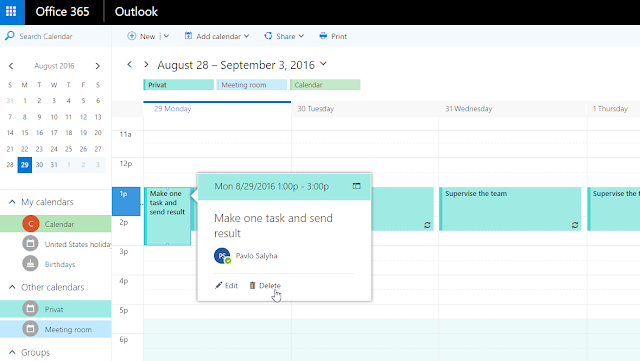
Task: Collapse the Other calendars section
Action: coord(12,287)
